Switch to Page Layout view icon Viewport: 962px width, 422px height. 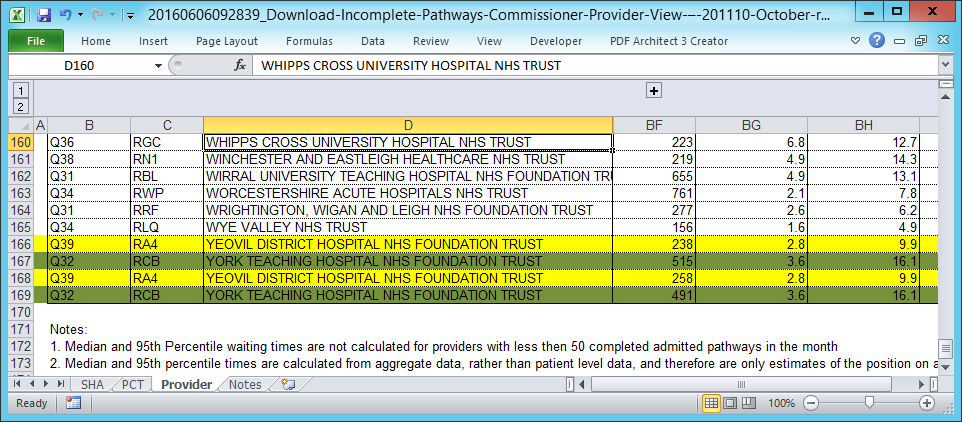click(729, 403)
